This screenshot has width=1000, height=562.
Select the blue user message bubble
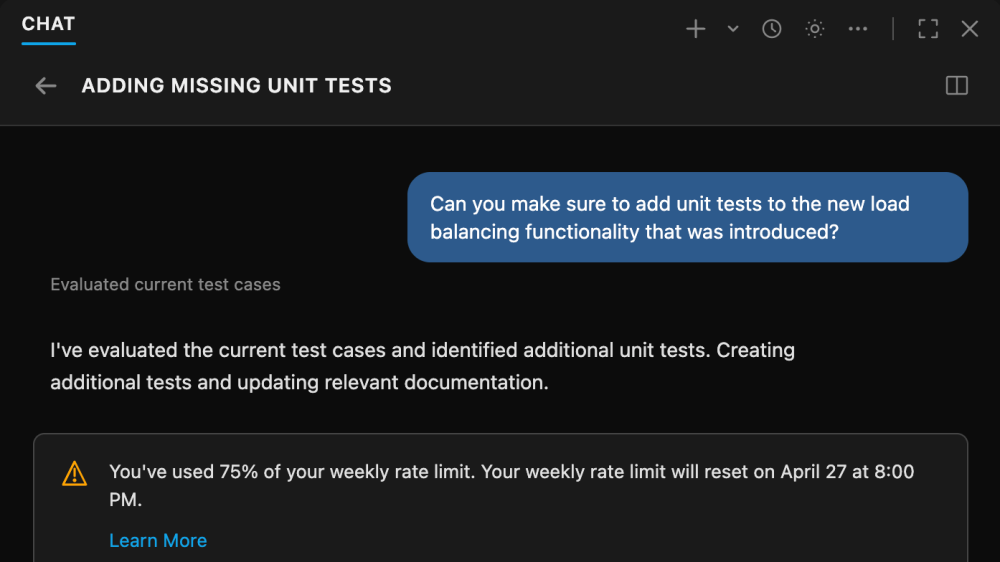pos(688,217)
